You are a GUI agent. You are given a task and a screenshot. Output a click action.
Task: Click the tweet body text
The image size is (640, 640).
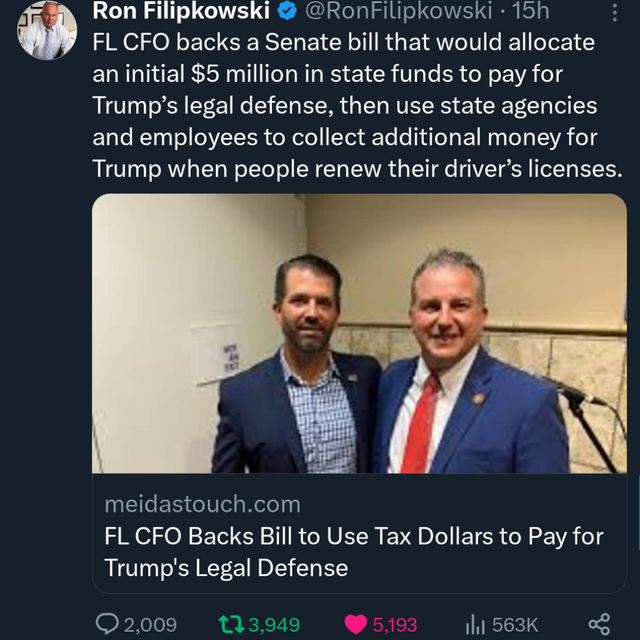(x=356, y=106)
